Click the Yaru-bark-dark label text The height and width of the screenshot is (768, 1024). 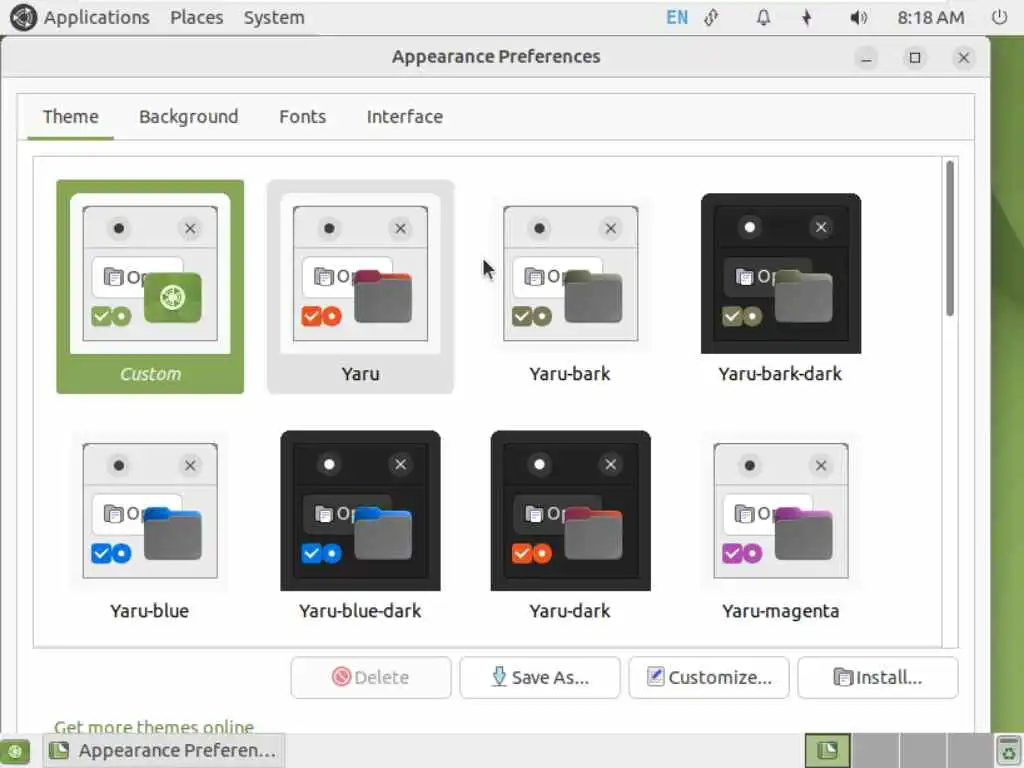click(x=780, y=374)
